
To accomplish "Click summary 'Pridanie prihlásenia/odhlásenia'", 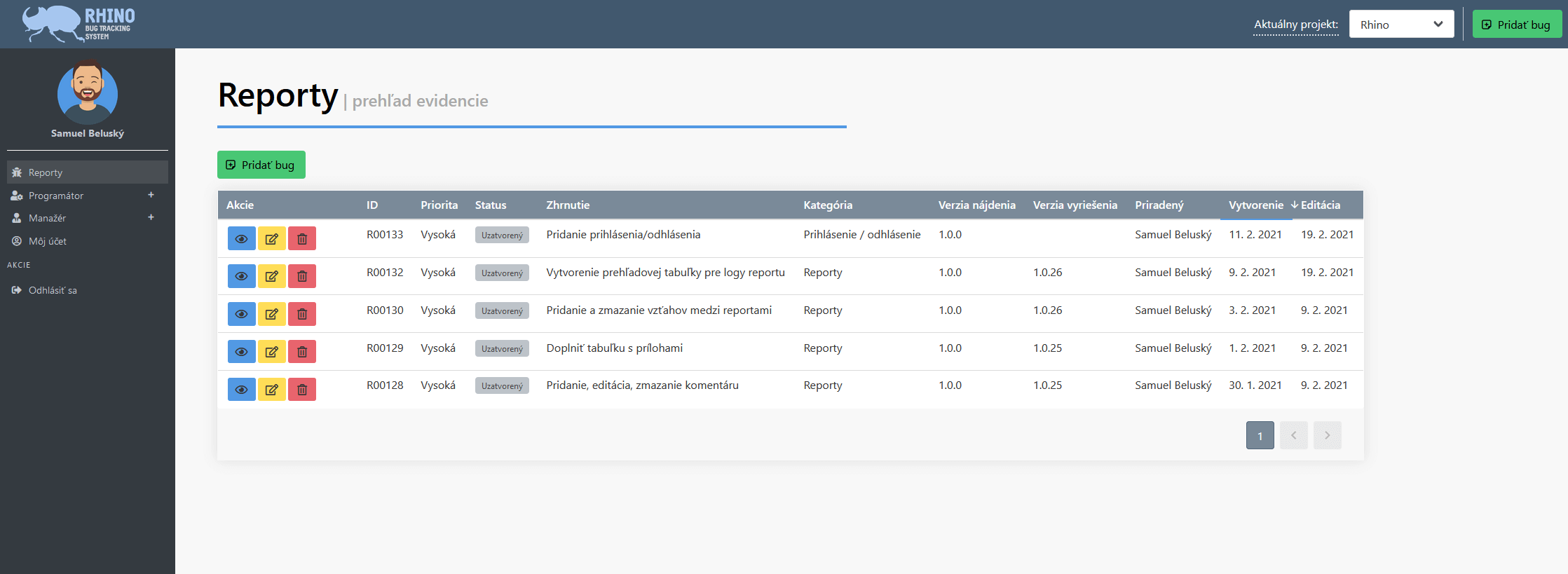I will coord(623,234).
